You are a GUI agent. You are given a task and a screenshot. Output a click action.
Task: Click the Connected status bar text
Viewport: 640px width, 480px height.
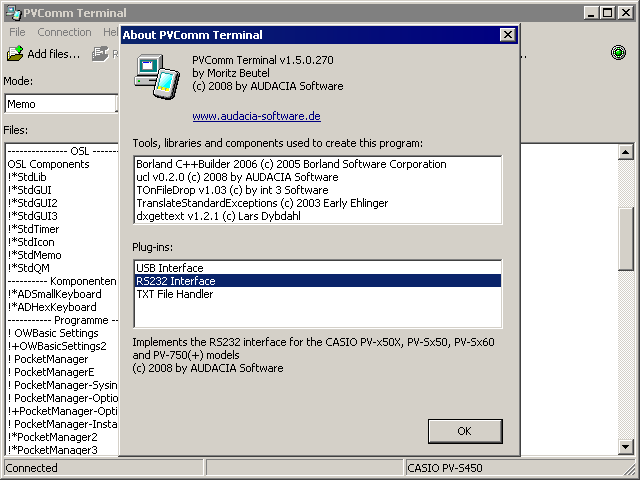31,468
